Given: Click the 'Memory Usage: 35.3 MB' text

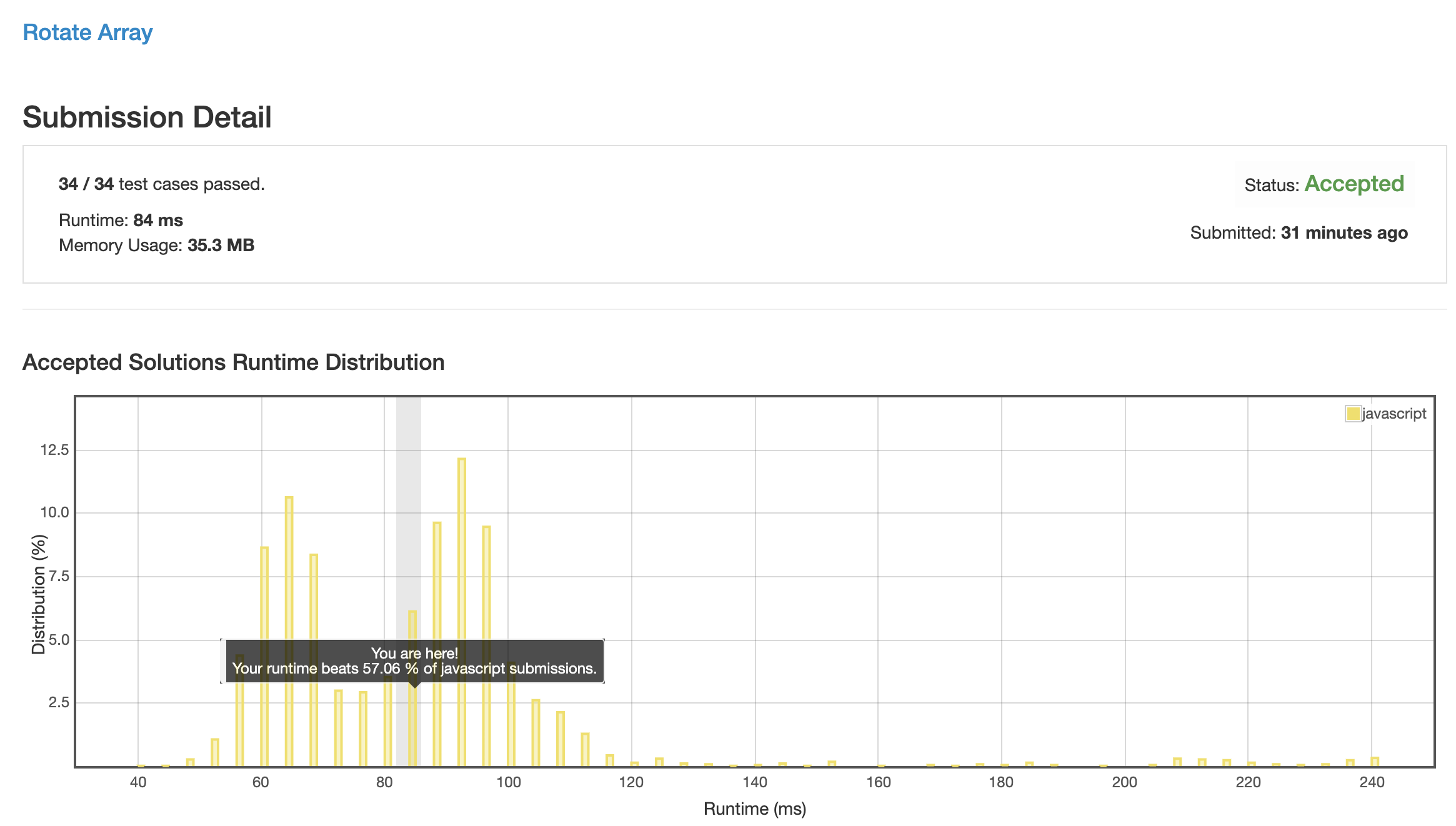Looking at the screenshot, I should 157,246.
